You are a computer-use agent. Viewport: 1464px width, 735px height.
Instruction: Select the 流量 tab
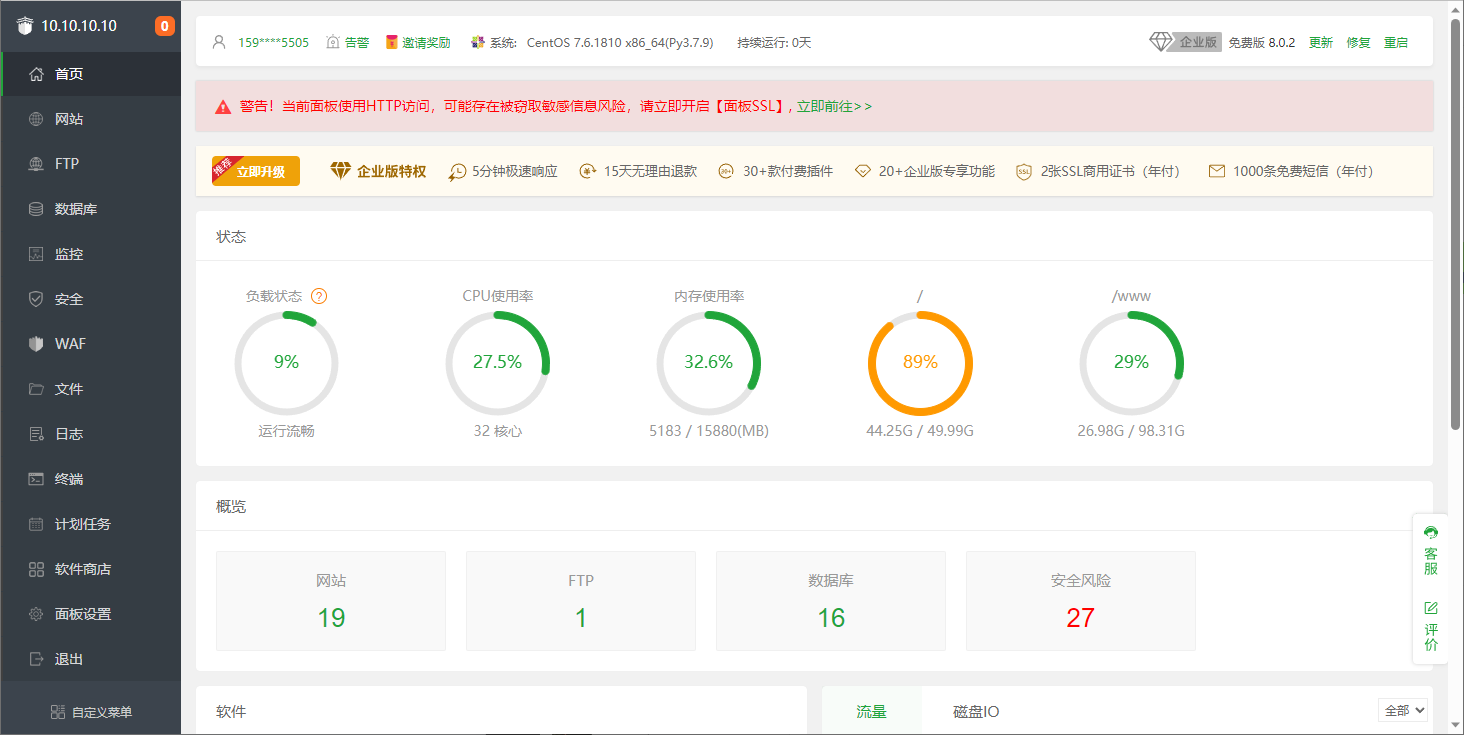pos(871,712)
